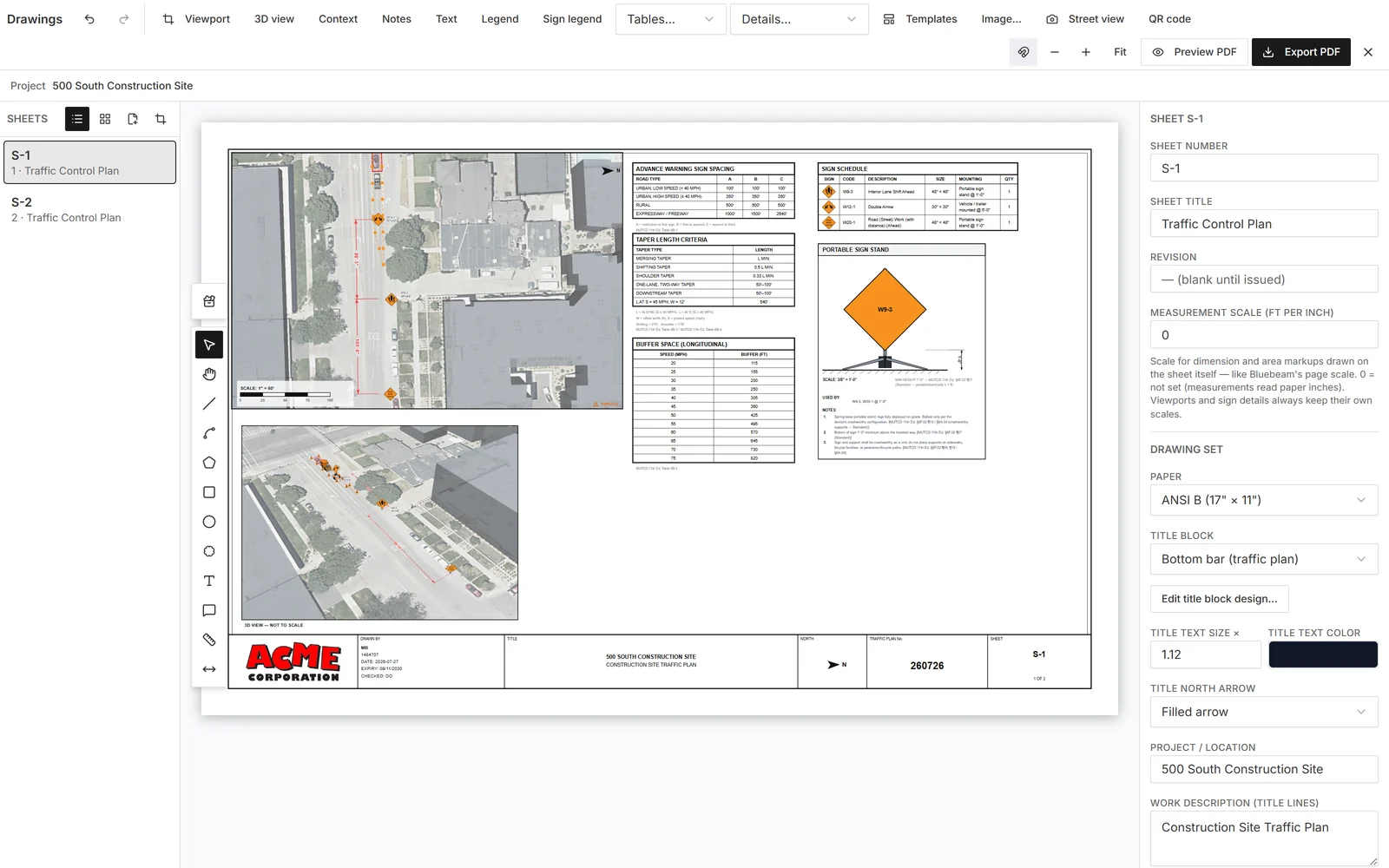Edit the Sheet Number field
Screen dimensions: 1389x868
(x=1264, y=168)
